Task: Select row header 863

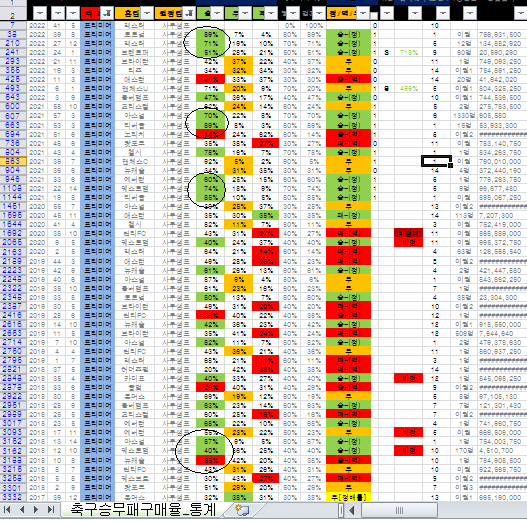Action: tap(13, 161)
